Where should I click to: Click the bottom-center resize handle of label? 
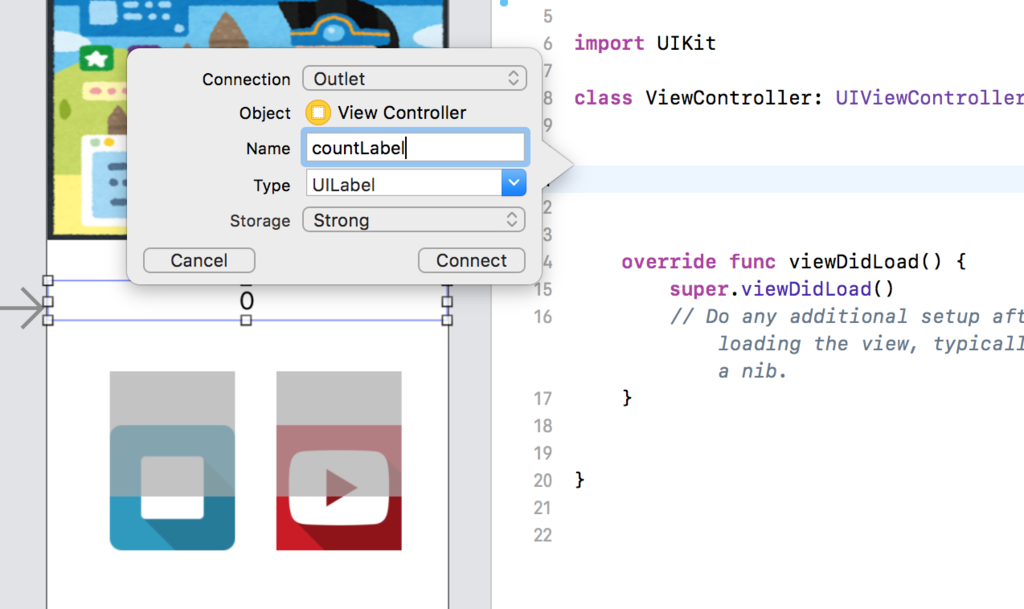click(x=246, y=320)
